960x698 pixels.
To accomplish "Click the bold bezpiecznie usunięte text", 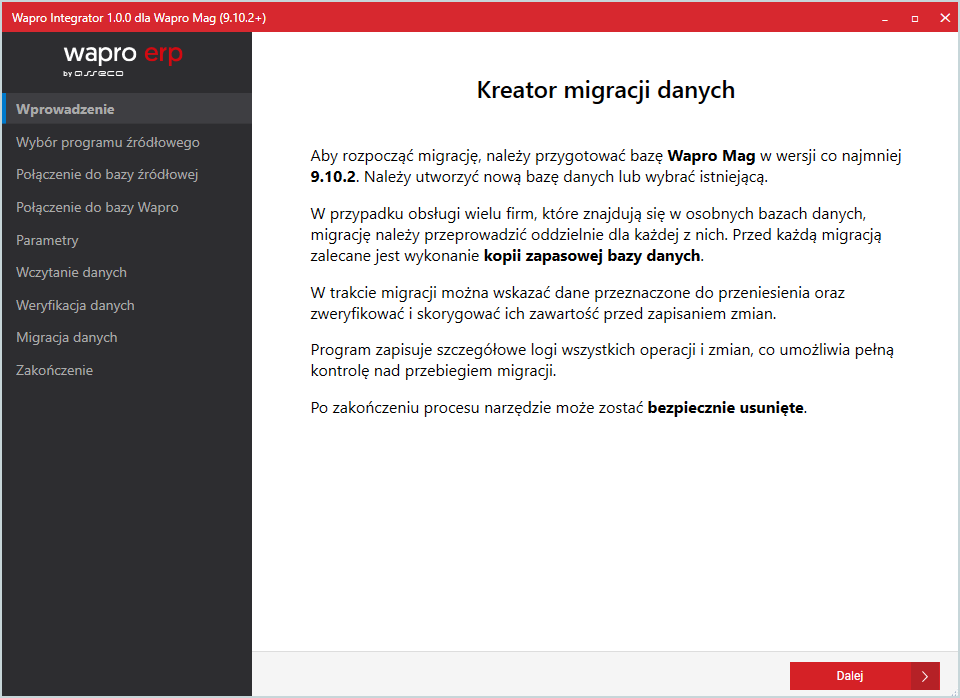I will tap(725, 408).
